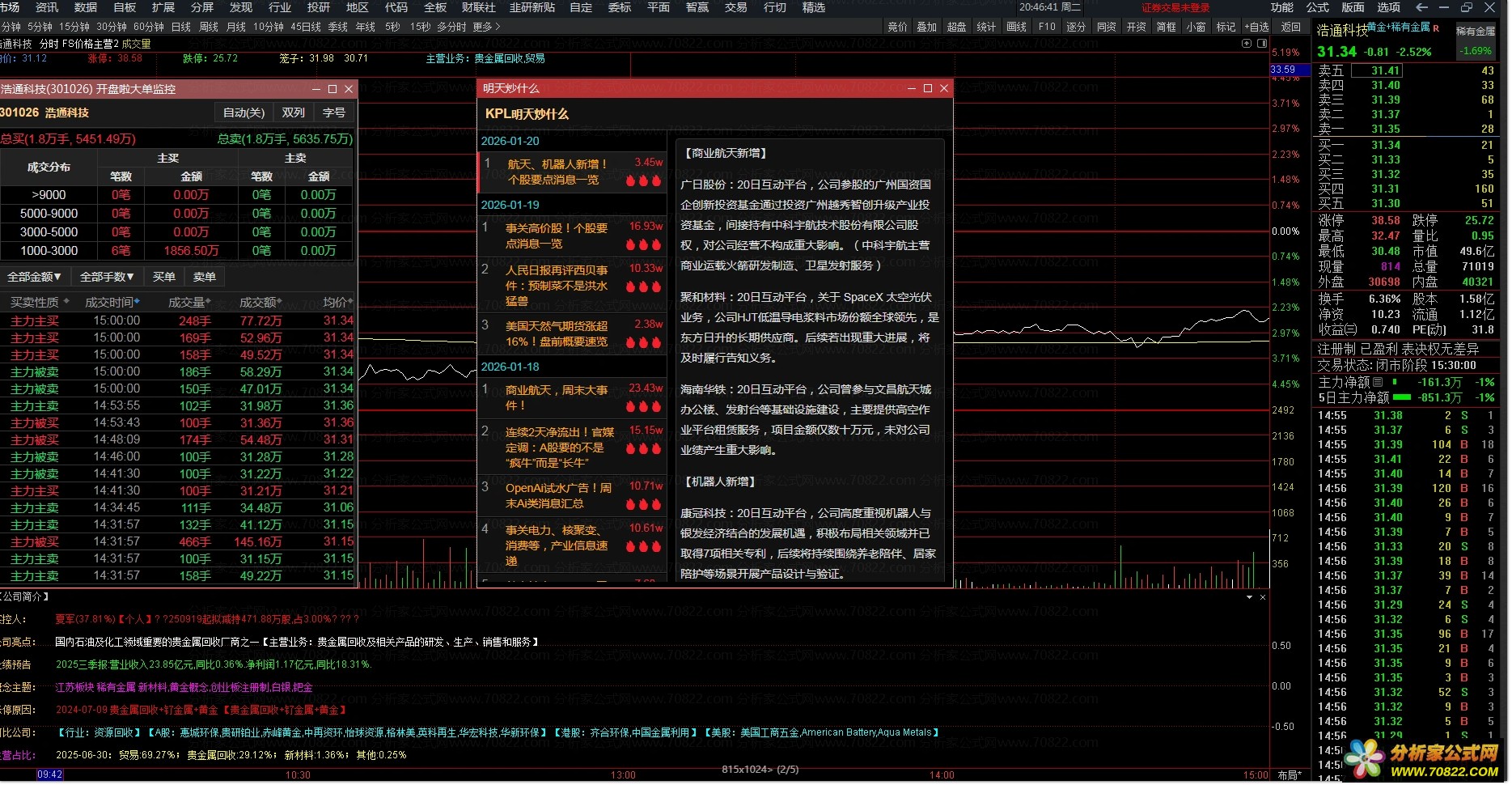Switch to the 日线 period tab
This screenshot has height=785, width=1512.
coord(181,27)
